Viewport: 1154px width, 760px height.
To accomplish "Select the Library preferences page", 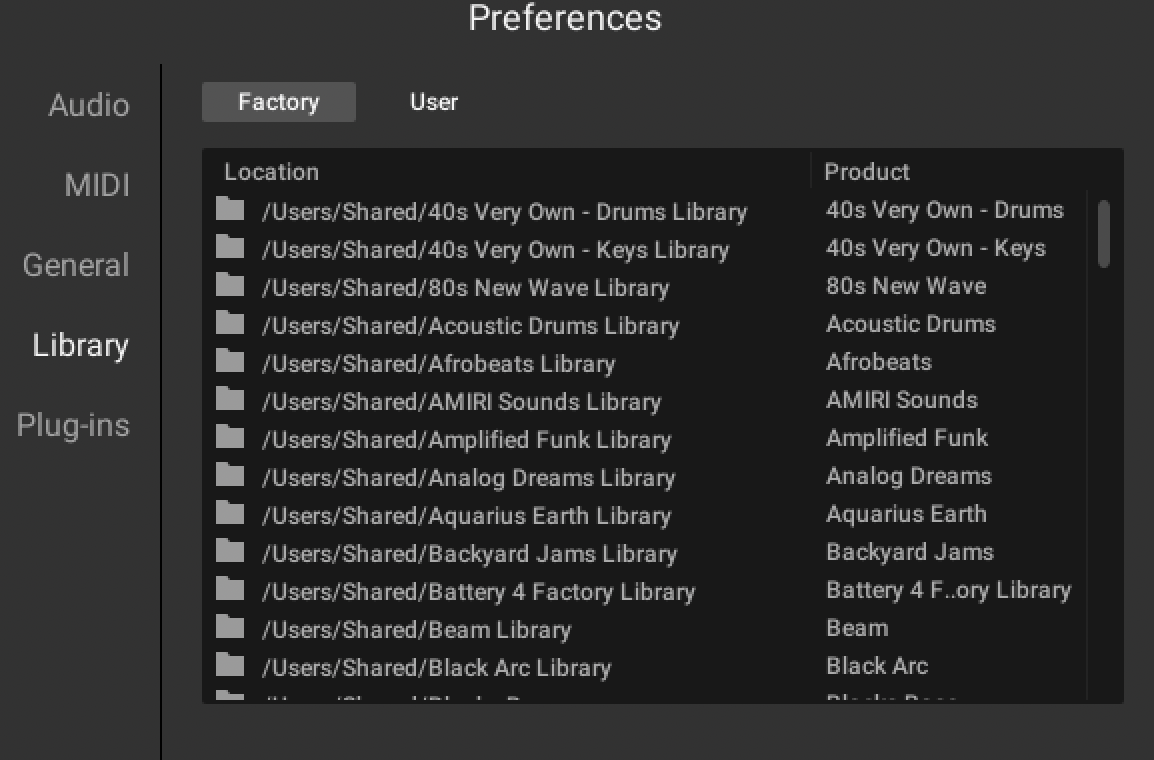I will click(x=80, y=345).
